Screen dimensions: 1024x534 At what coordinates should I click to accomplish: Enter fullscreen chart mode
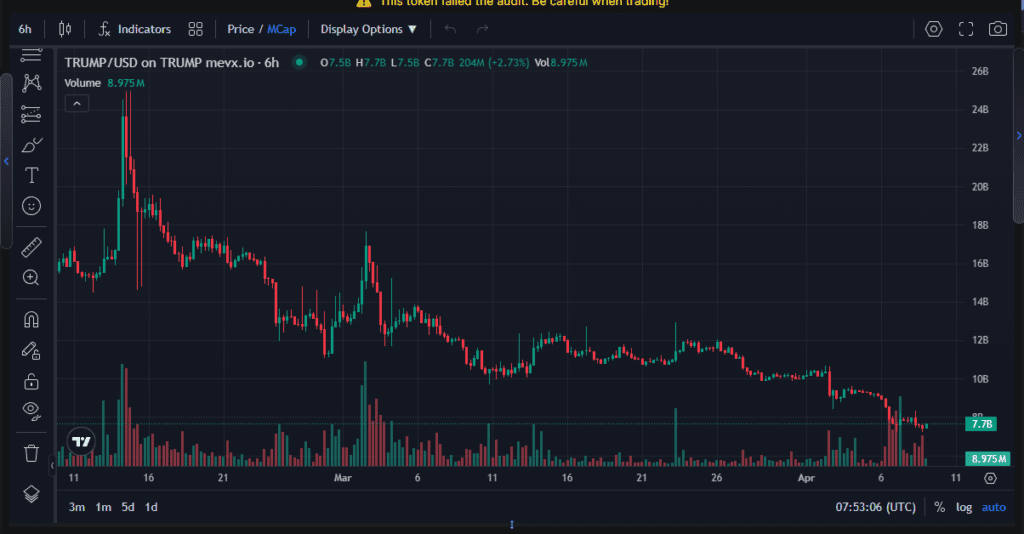[966, 29]
